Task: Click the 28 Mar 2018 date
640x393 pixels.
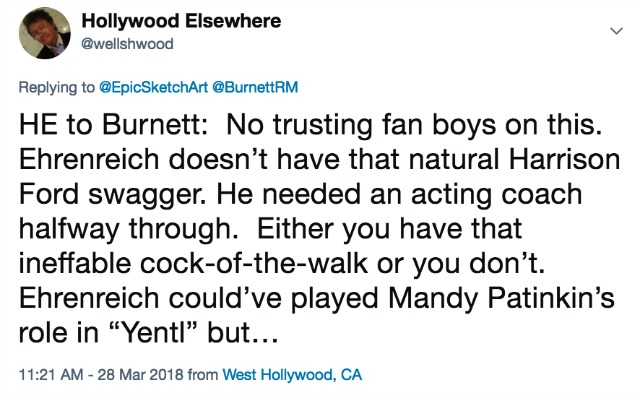Action: click(140, 375)
